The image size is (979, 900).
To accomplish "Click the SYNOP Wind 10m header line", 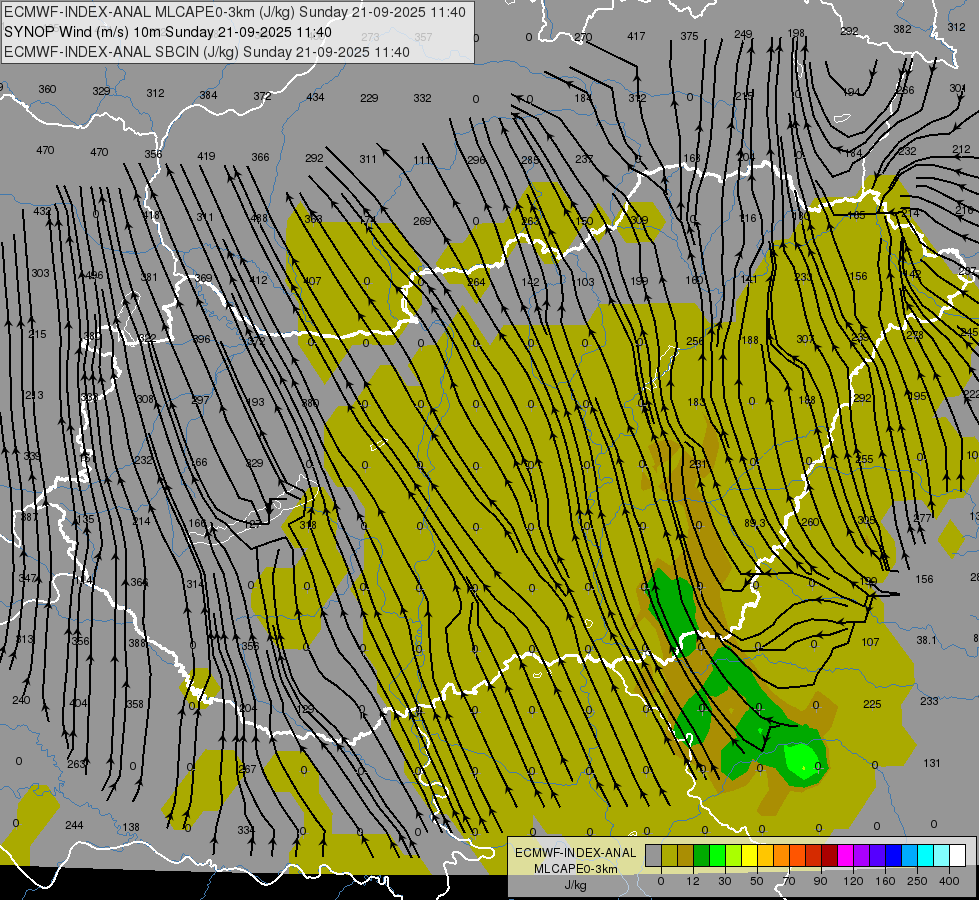I will [168, 32].
